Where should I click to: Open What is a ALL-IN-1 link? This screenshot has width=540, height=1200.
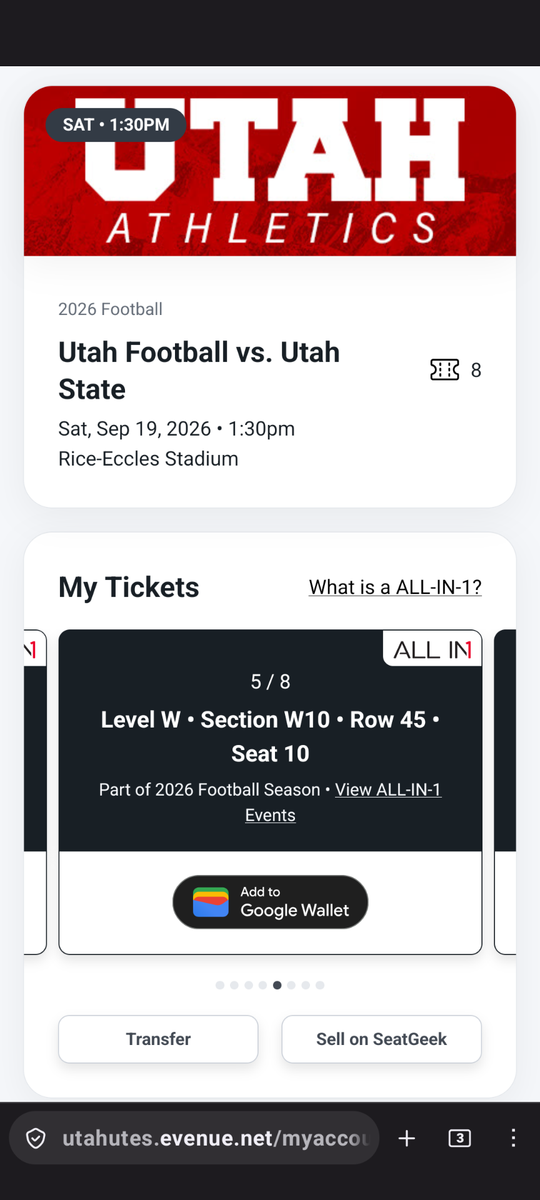point(395,587)
